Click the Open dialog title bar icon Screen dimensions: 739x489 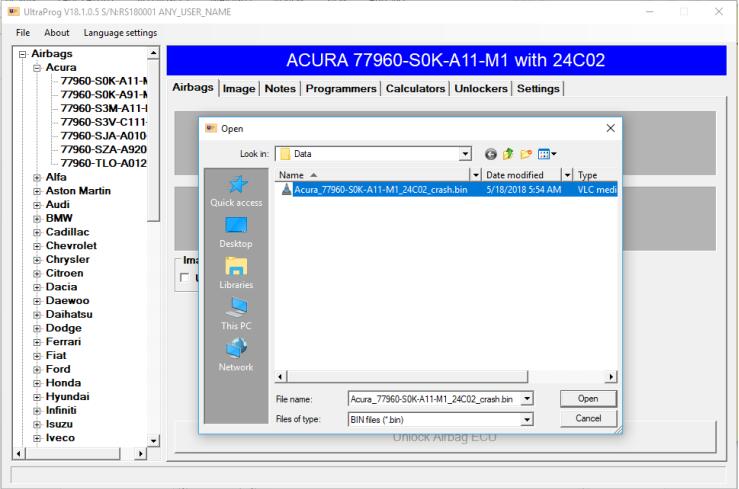(211, 128)
